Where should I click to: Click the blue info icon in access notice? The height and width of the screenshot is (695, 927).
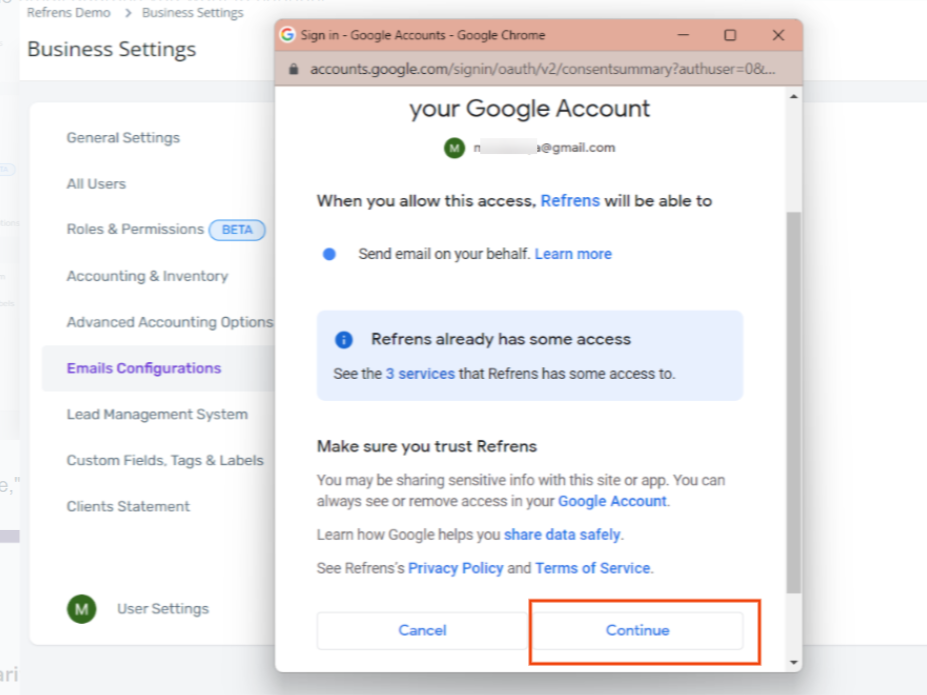point(343,340)
